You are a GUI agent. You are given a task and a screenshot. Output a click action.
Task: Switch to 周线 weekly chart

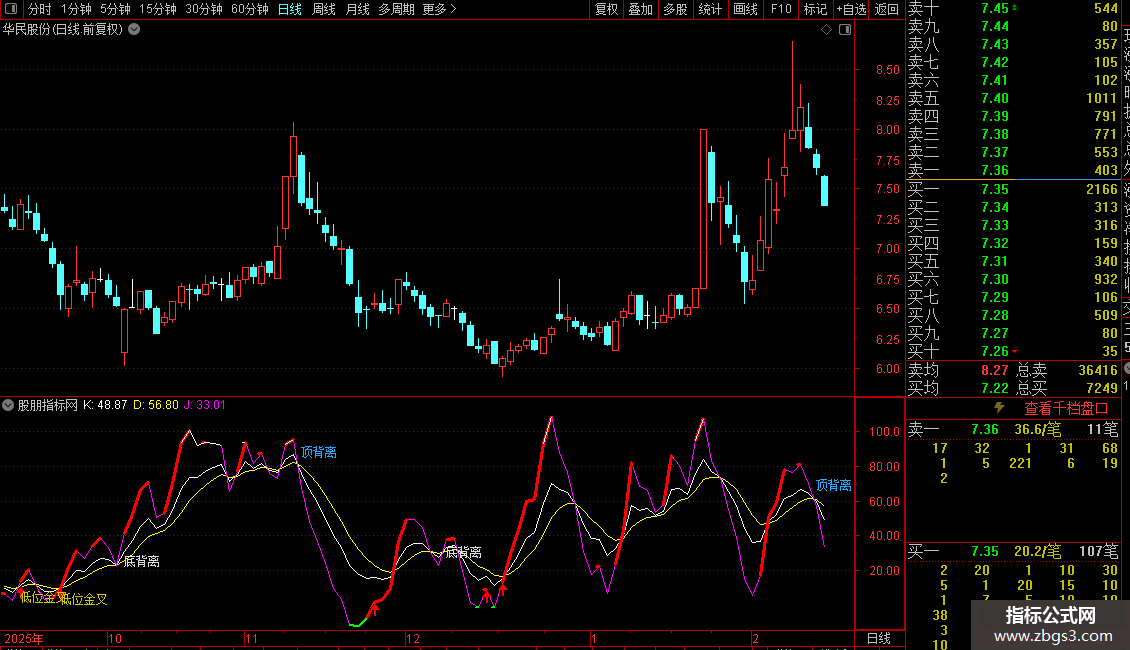pos(324,9)
